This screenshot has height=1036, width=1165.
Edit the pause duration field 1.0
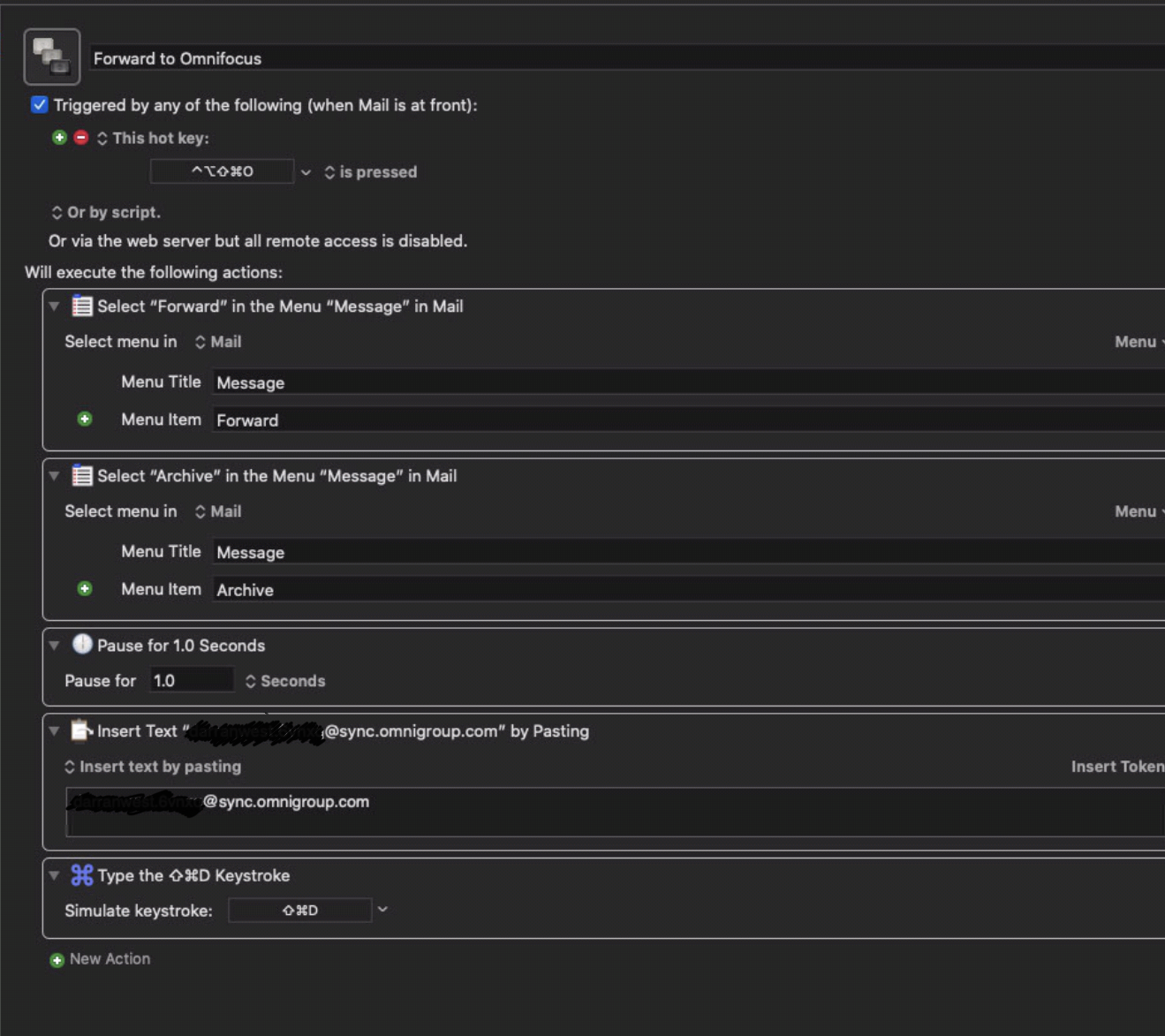point(192,680)
